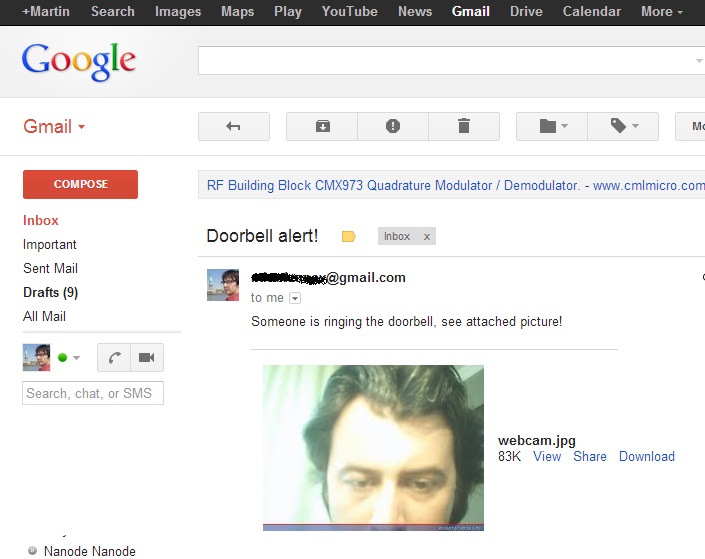
Task: Open All Mail folder
Action: (45, 316)
